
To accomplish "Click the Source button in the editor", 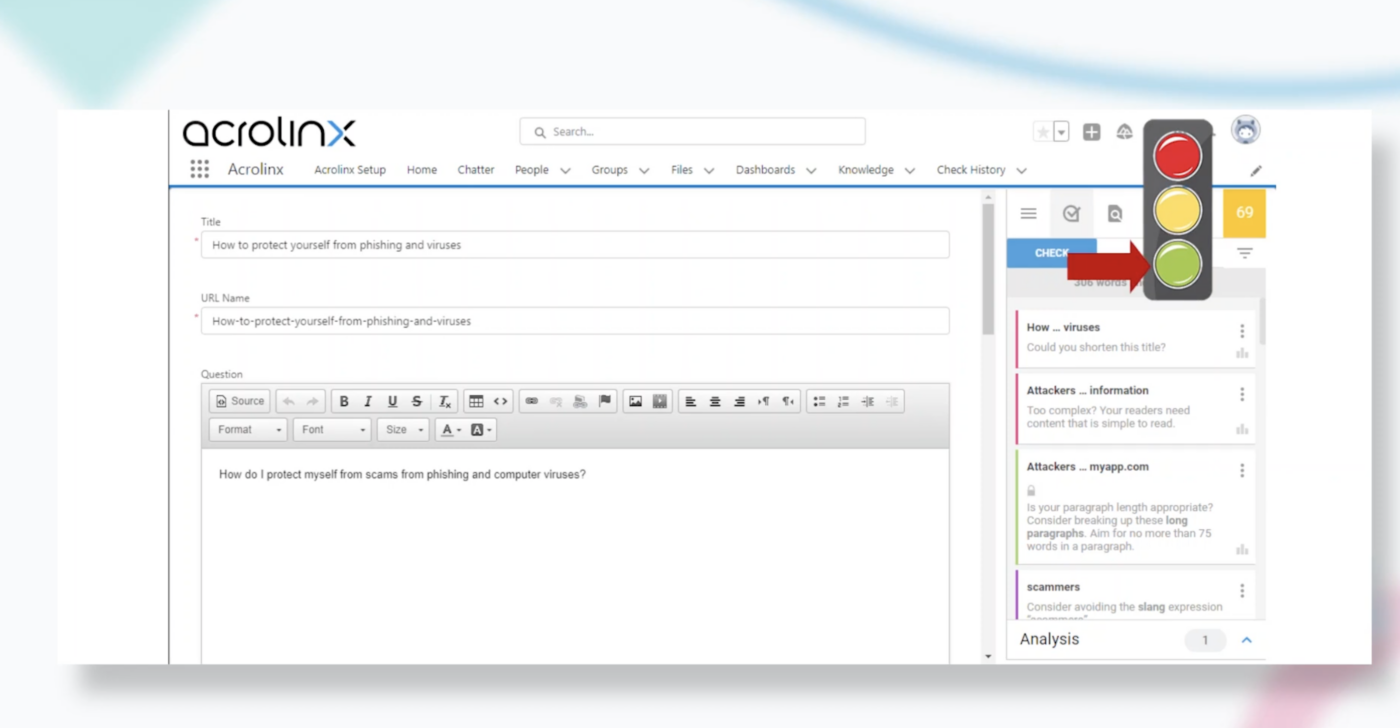I will 240,401.
